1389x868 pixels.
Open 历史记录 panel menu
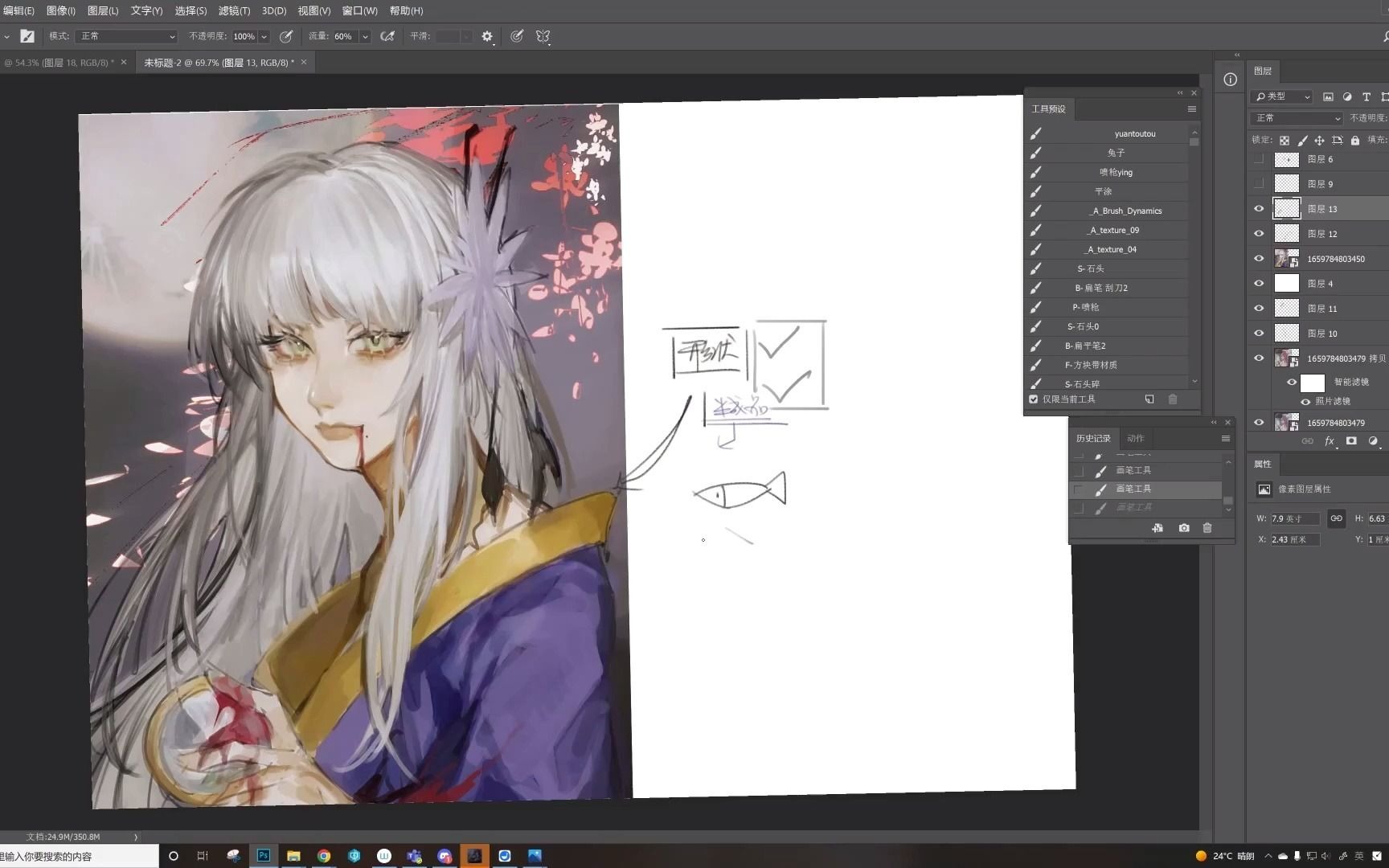[1225, 439]
